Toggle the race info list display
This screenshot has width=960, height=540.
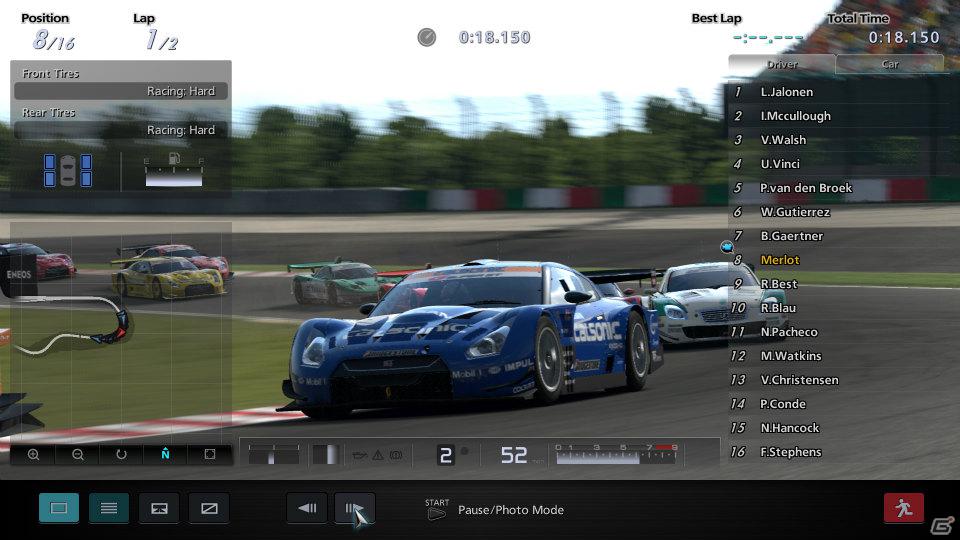pyautogui.click(x=109, y=508)
